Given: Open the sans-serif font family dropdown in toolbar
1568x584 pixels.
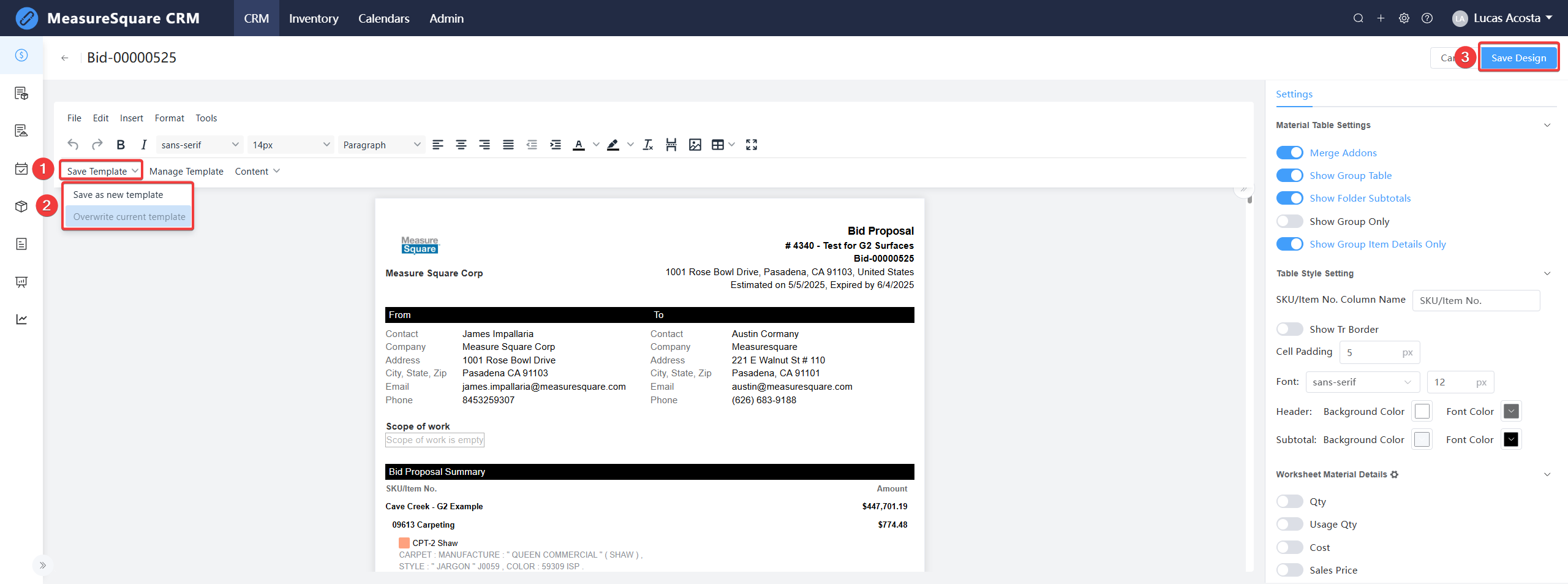Looking at the screenshot, I should [x=200, y=145].
